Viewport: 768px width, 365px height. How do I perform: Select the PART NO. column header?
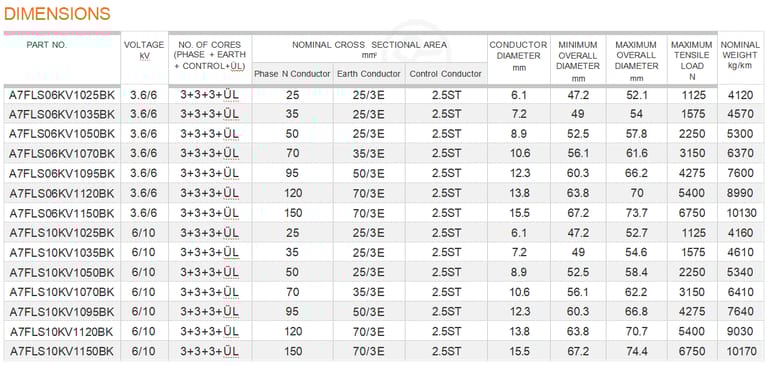(x=47, y=45)
